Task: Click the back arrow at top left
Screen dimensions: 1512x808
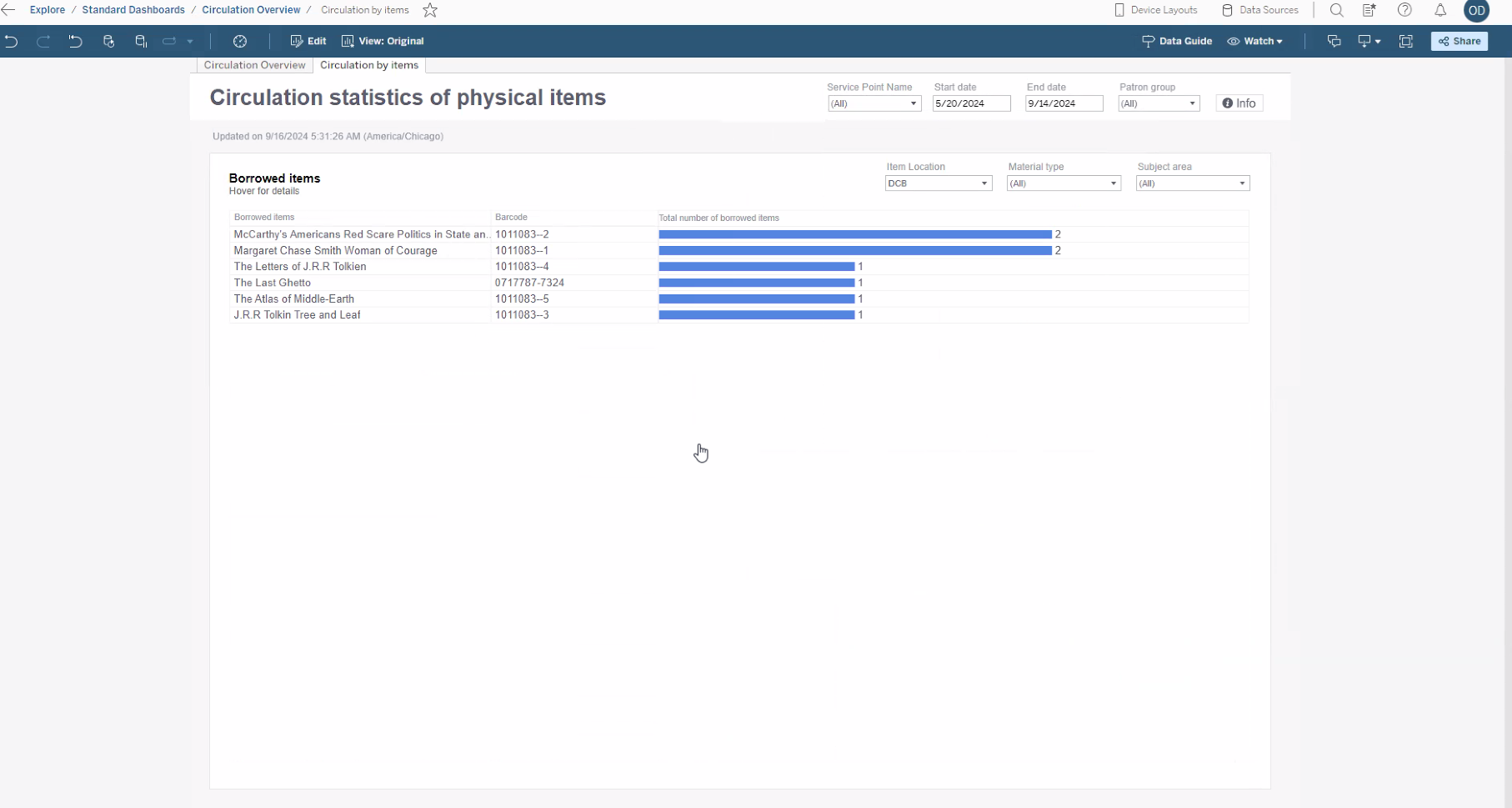Action: pos(8,10)
